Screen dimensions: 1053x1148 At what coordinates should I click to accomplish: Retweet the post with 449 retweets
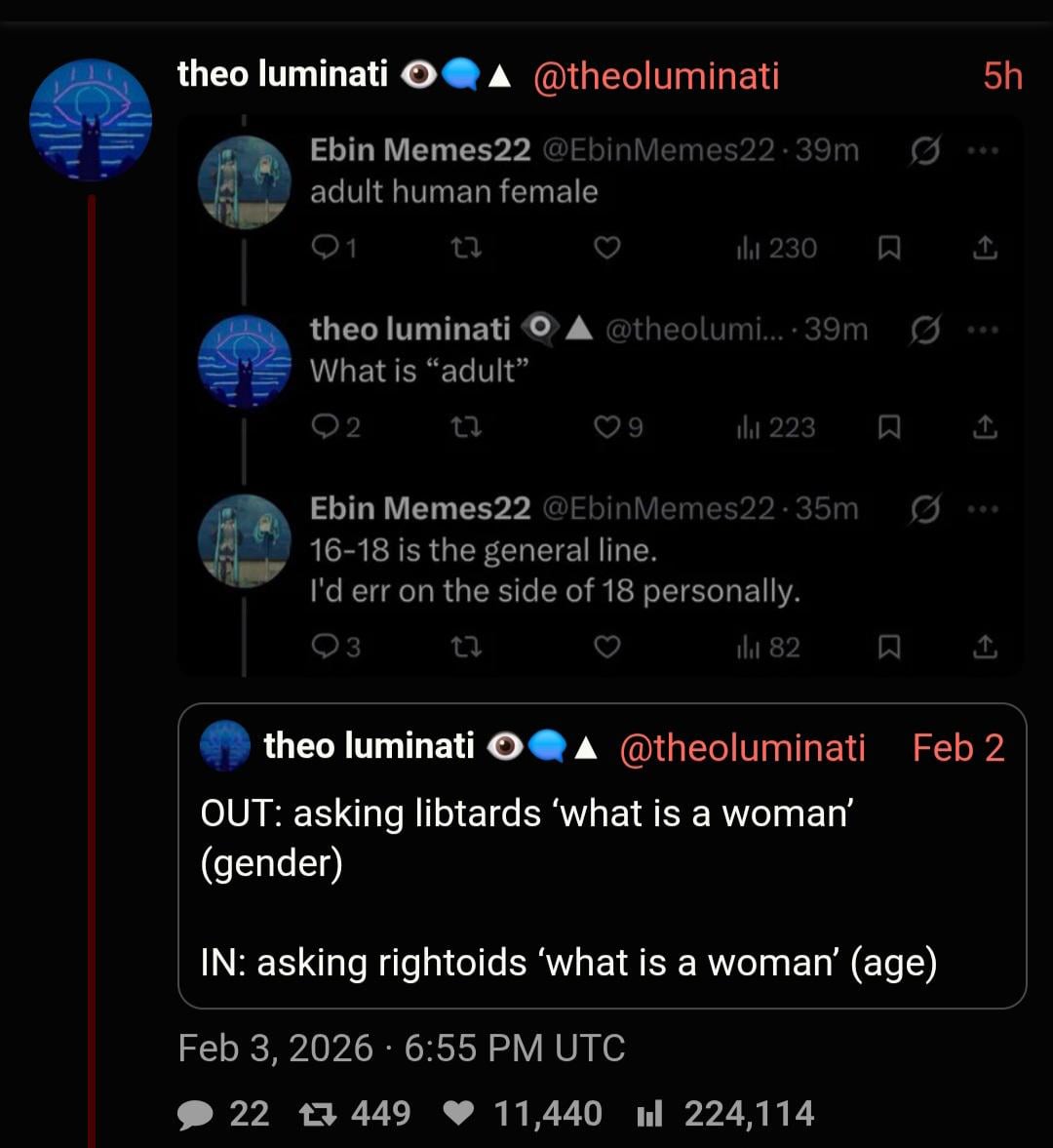(x=317, y=1114)
